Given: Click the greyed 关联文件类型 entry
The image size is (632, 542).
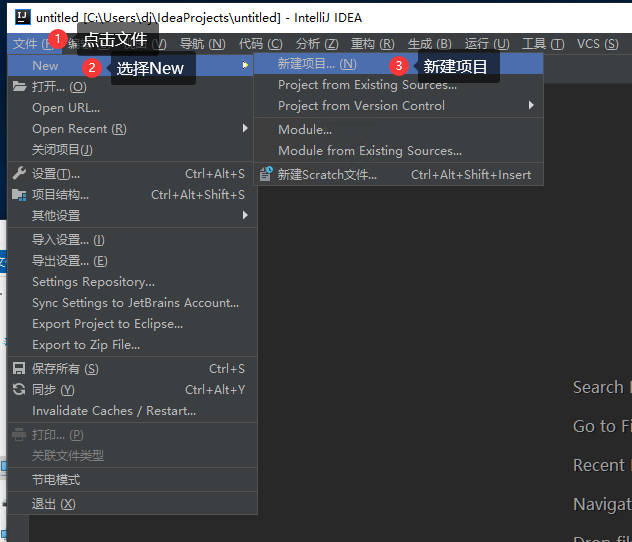Looking at the screenshot, I should point(132,455).
